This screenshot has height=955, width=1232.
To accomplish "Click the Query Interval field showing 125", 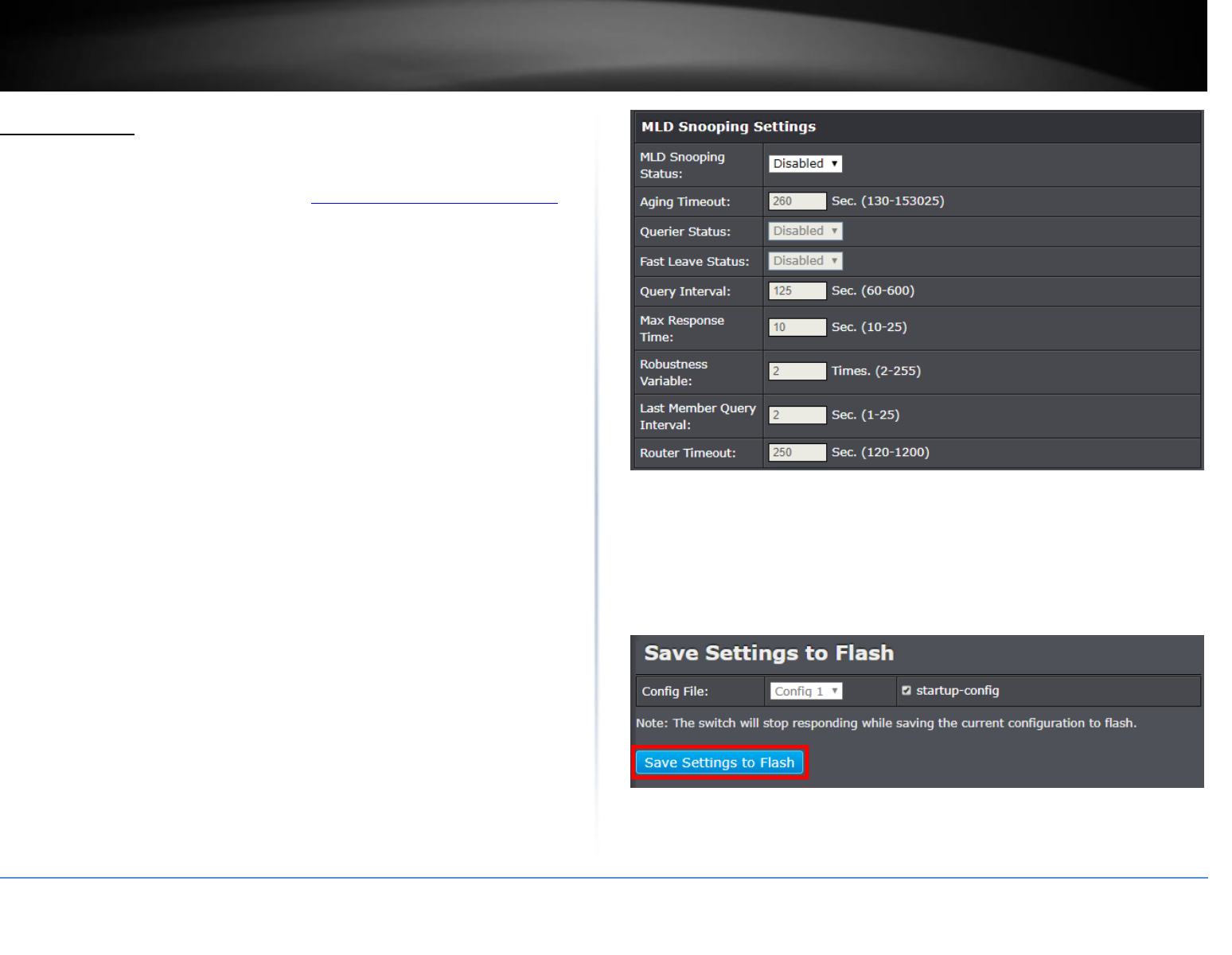I will point(797,290).
